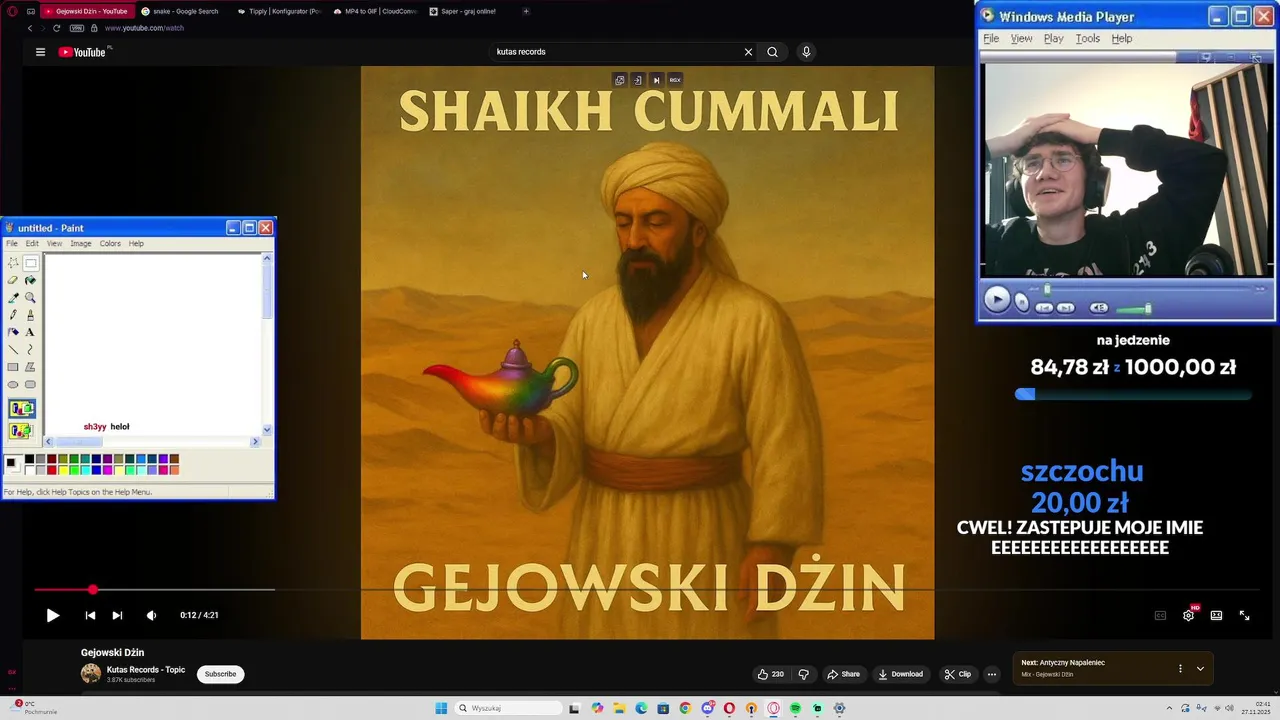
Task: Enable transparent selection option in Paint
Action: click(x=21, y=431)
